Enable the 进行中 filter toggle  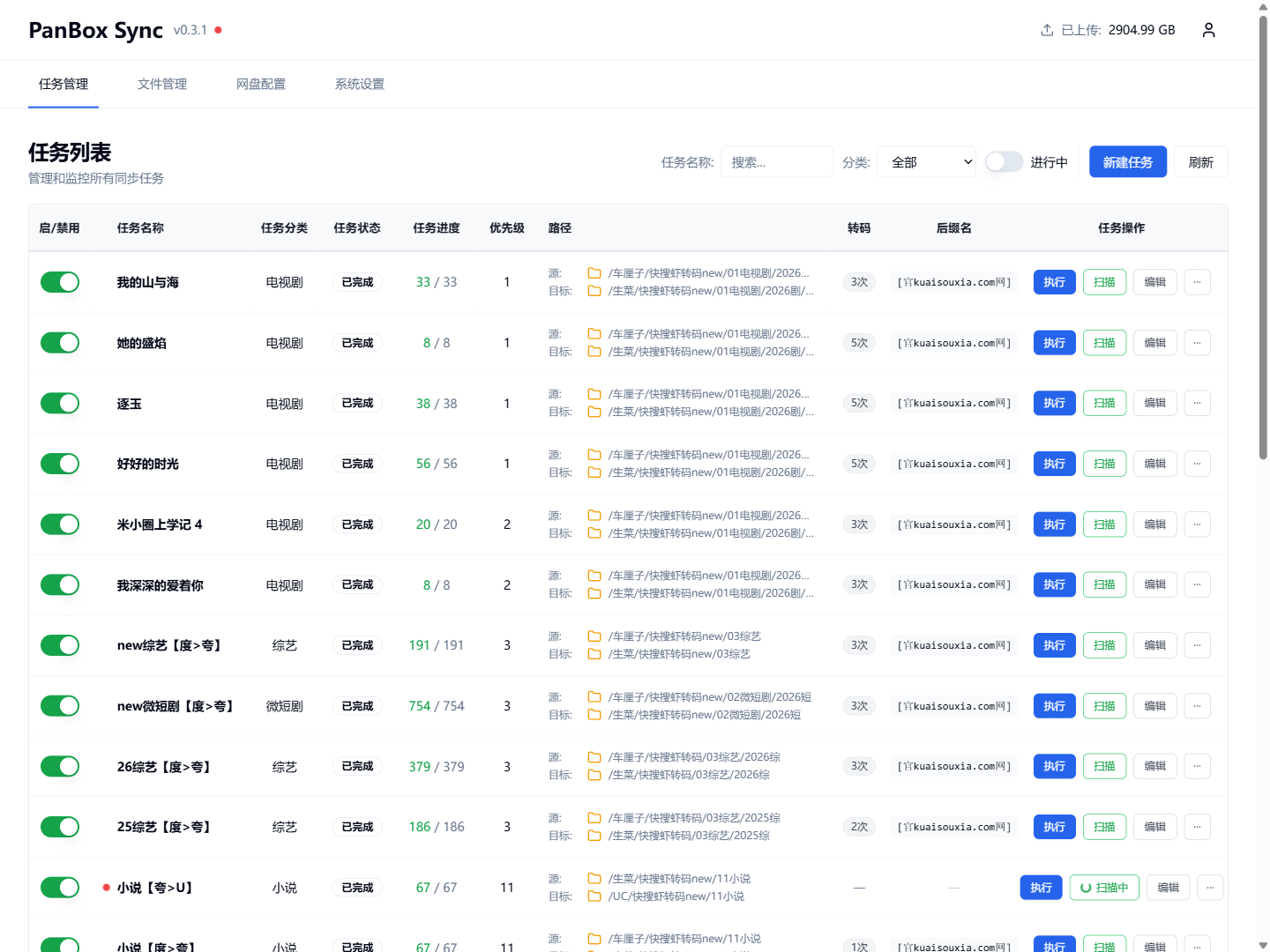click(1004, 161)
